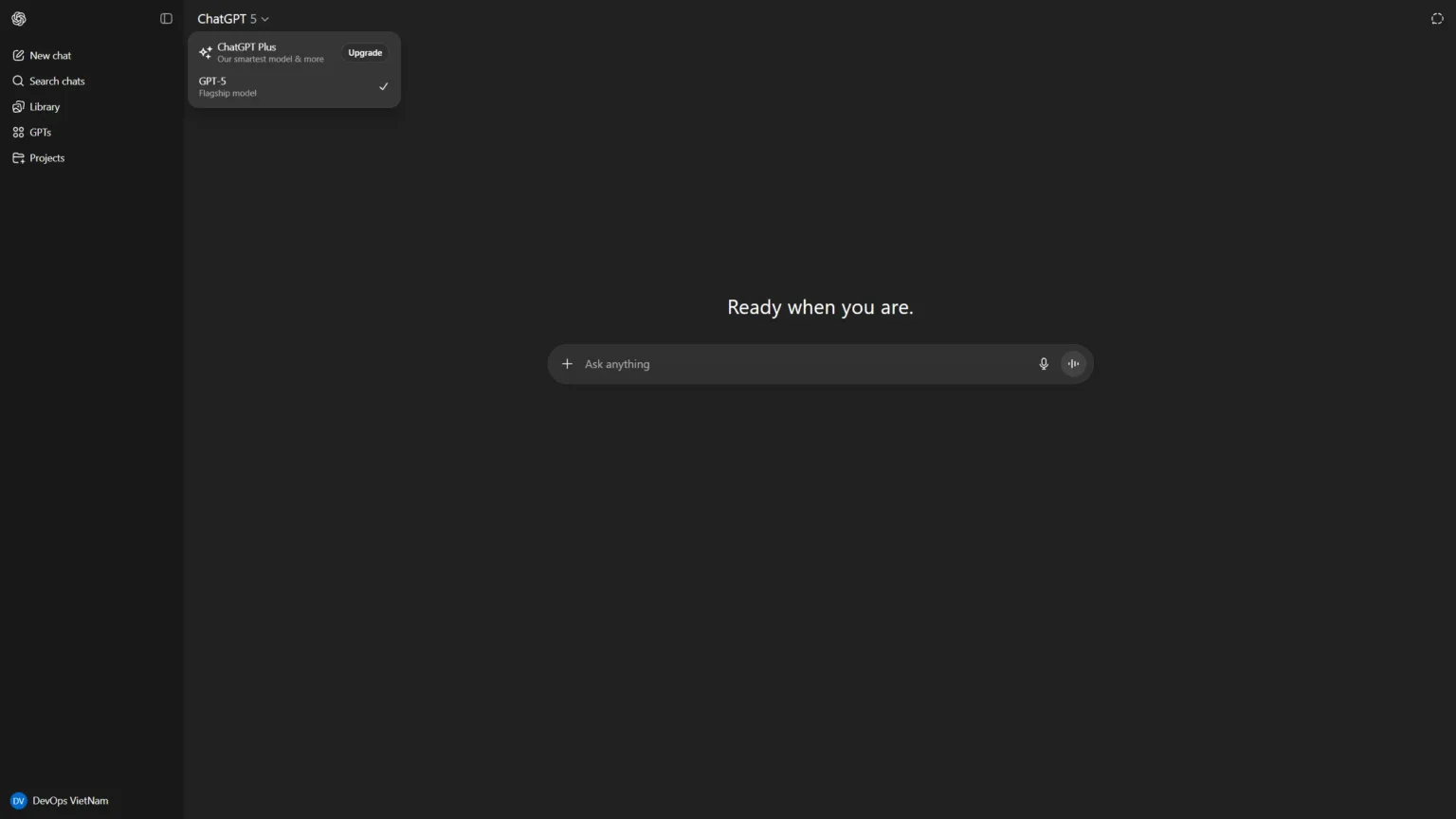Turn on temporary chat in top-right corner
Image resolution: width=1456 pixels, height=819 pixels.
coord(1437,19)
